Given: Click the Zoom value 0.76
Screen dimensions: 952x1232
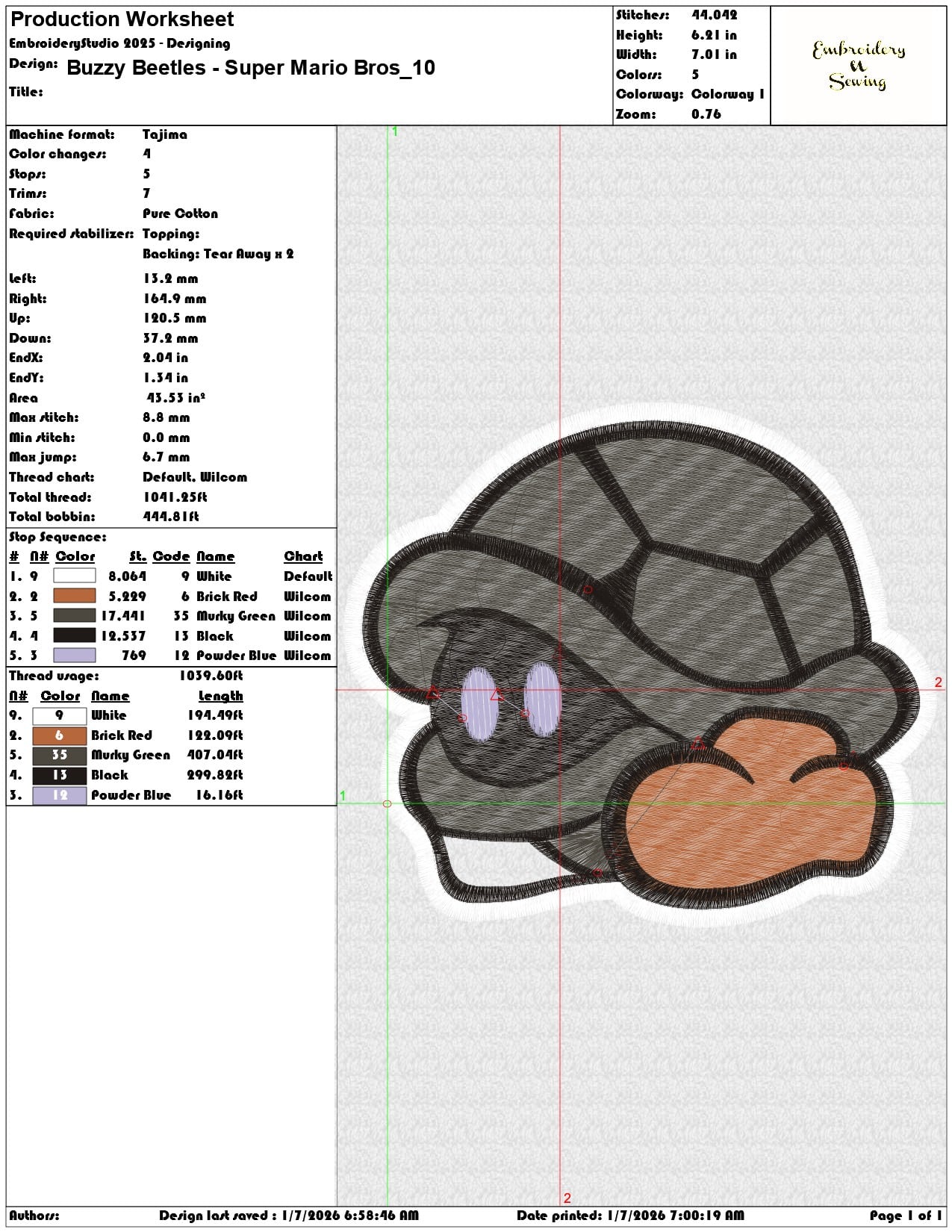Looking at the screenshot, I should click(x=706, y=114).
